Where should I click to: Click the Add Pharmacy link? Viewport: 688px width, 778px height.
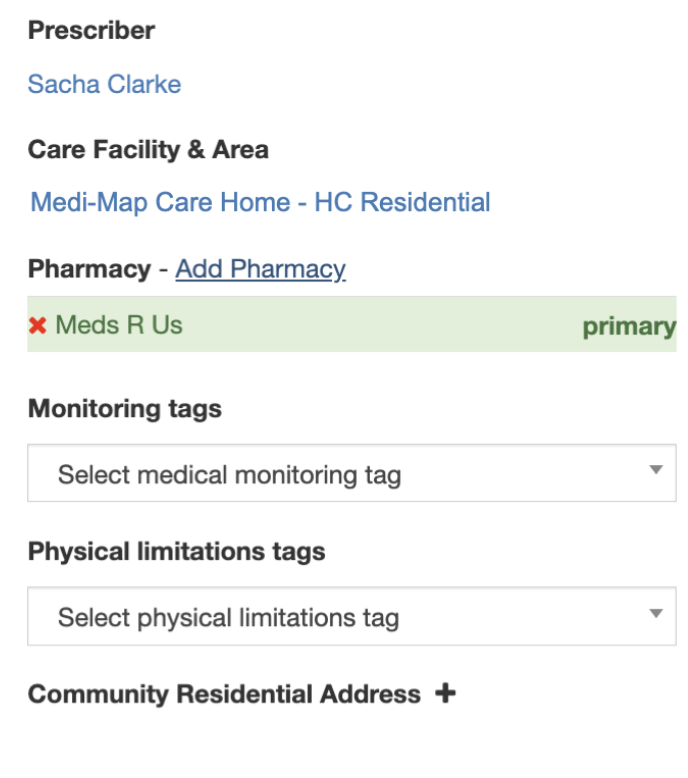[260, 269]
